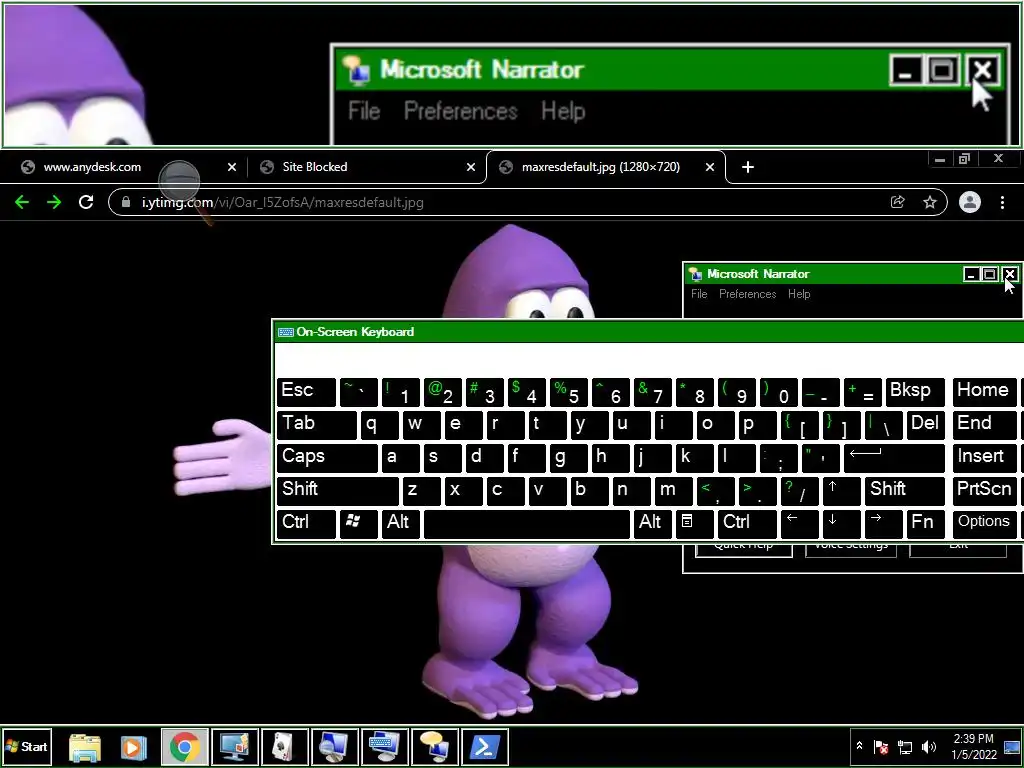This screenshot has width=1024, height=768.
Task: Go forward in the Chrome browser
Action: click(54, 202)
